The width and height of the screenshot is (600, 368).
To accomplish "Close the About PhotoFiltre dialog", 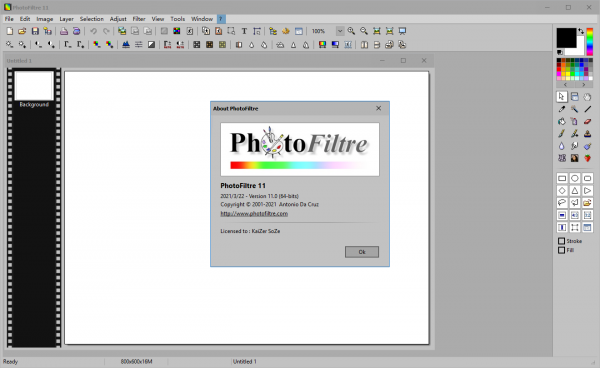I will point(378,108).
